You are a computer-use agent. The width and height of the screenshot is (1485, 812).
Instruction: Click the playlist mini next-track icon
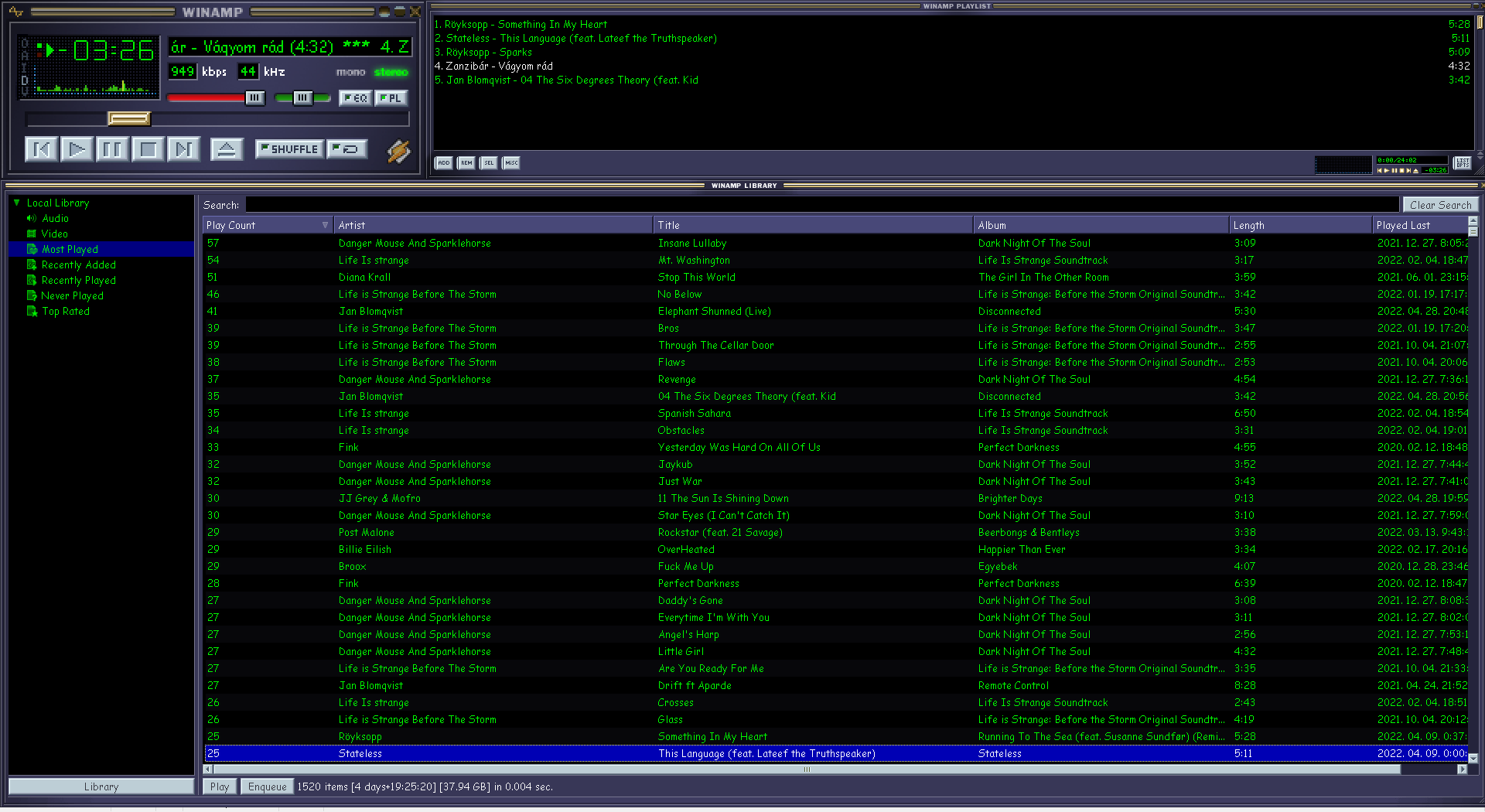tap(1408, 170)
